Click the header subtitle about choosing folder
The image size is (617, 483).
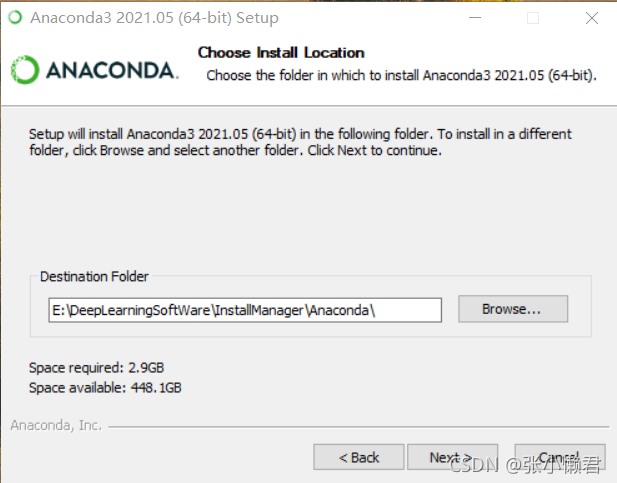click(401, 75)
